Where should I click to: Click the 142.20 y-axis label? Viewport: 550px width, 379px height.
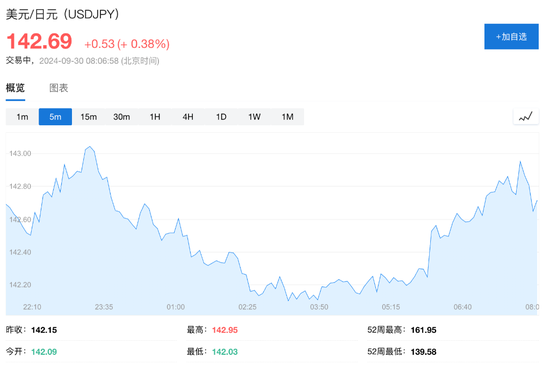pos(20,285)
